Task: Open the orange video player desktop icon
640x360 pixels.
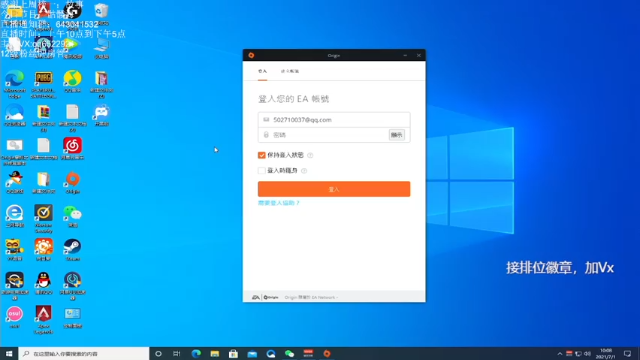Action: click(x=43, y=247)
